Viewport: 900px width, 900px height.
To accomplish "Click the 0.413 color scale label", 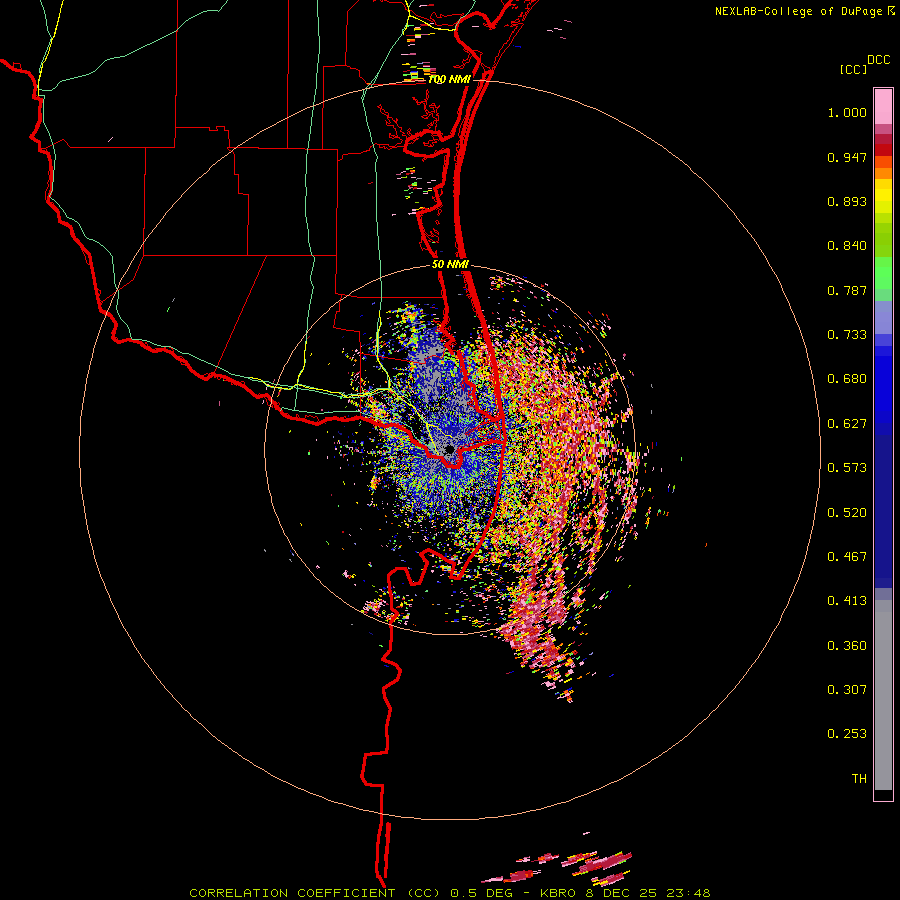I will point(847,601).
